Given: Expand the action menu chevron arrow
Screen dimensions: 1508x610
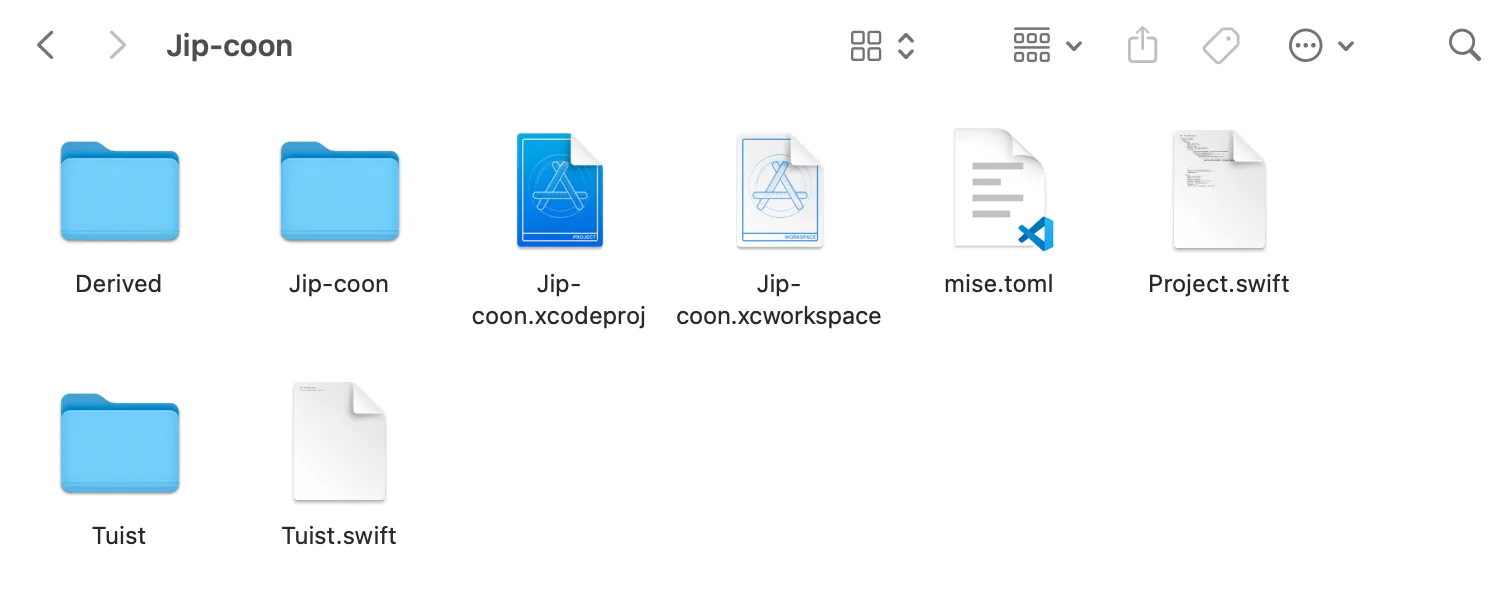Looking at the screenshot, I should 1346,46.
